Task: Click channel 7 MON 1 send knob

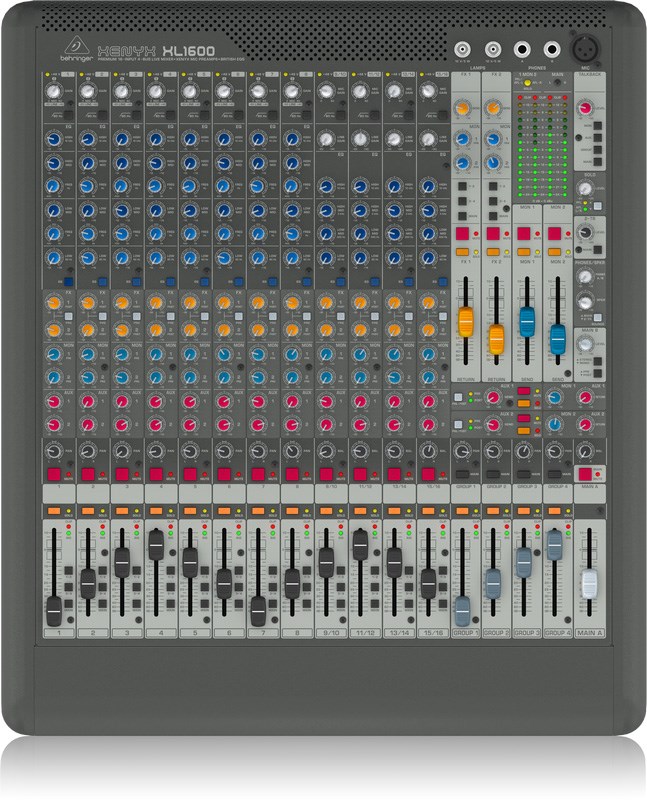Action: (258, 354)
